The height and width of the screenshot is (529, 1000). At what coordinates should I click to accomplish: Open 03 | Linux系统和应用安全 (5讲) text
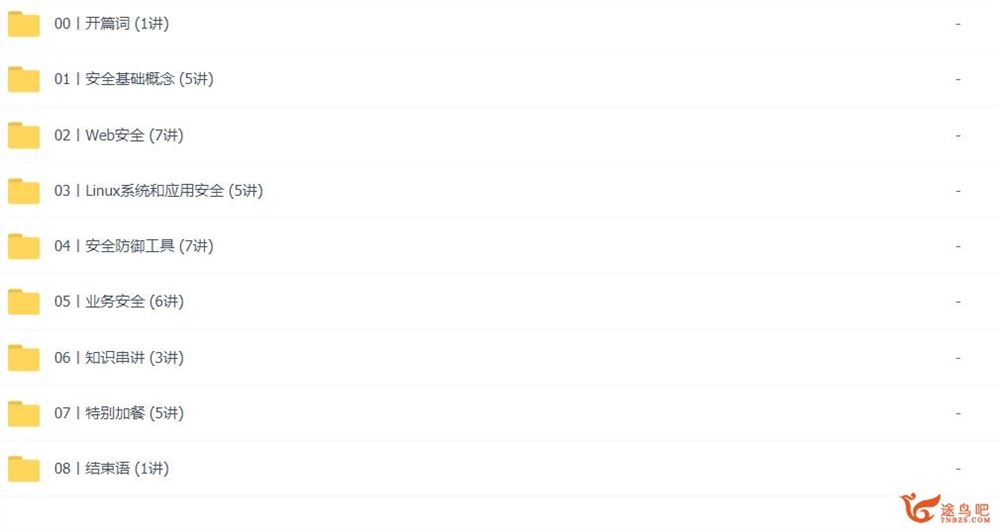point(159,191)
